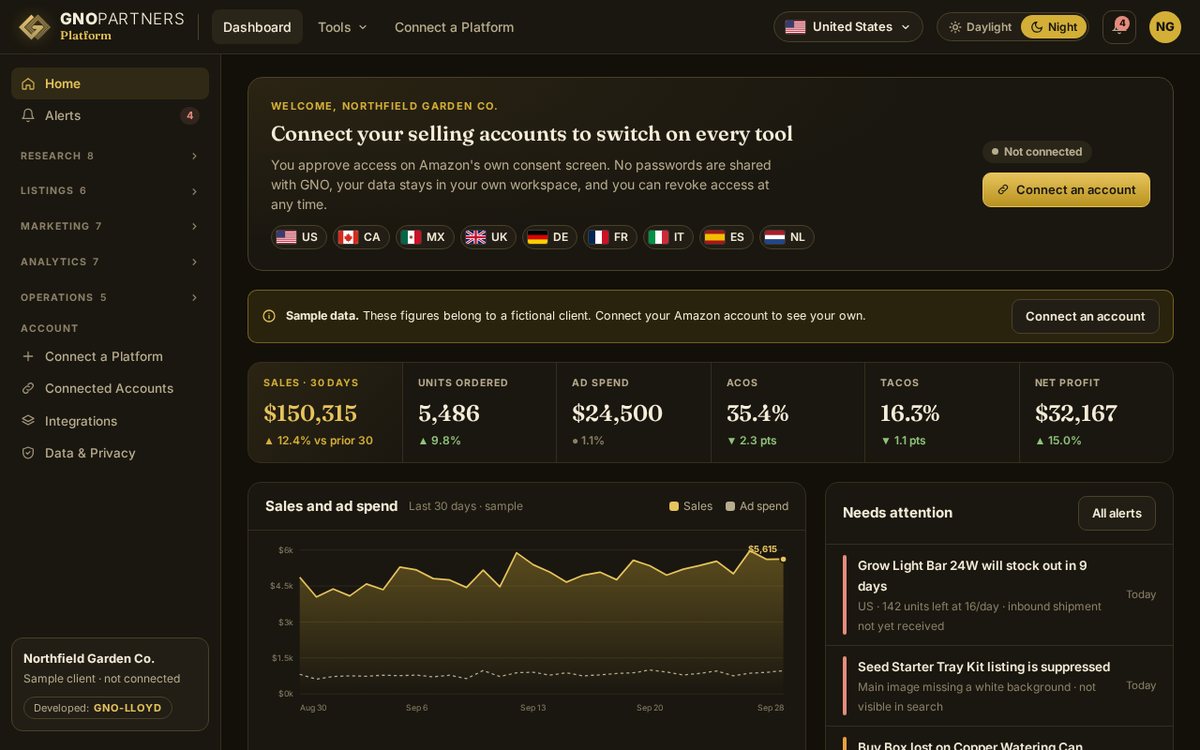Open the Grow Light Bar 24W stock alert
This screenshot has width=1200, height=750.
click(999, 595)
